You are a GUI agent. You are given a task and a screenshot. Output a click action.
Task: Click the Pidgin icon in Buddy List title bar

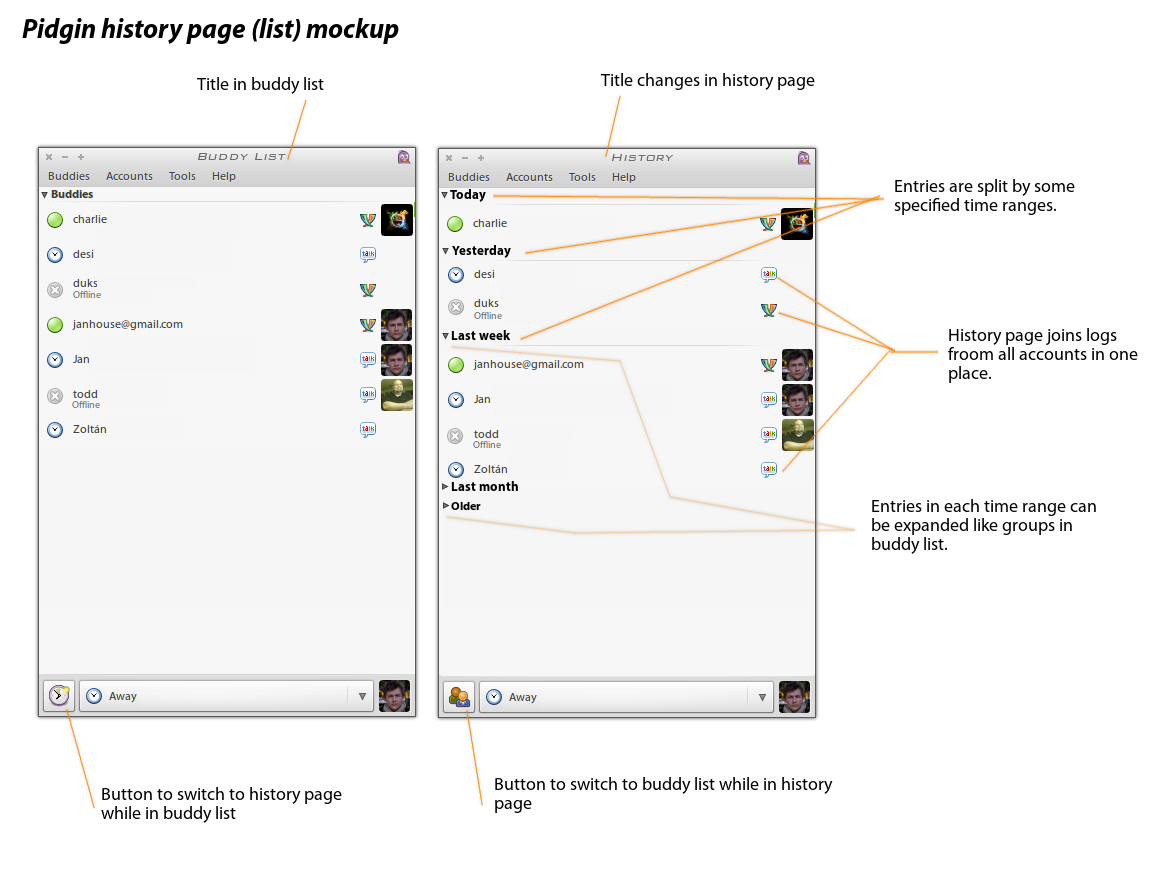(x=403, y=157)
